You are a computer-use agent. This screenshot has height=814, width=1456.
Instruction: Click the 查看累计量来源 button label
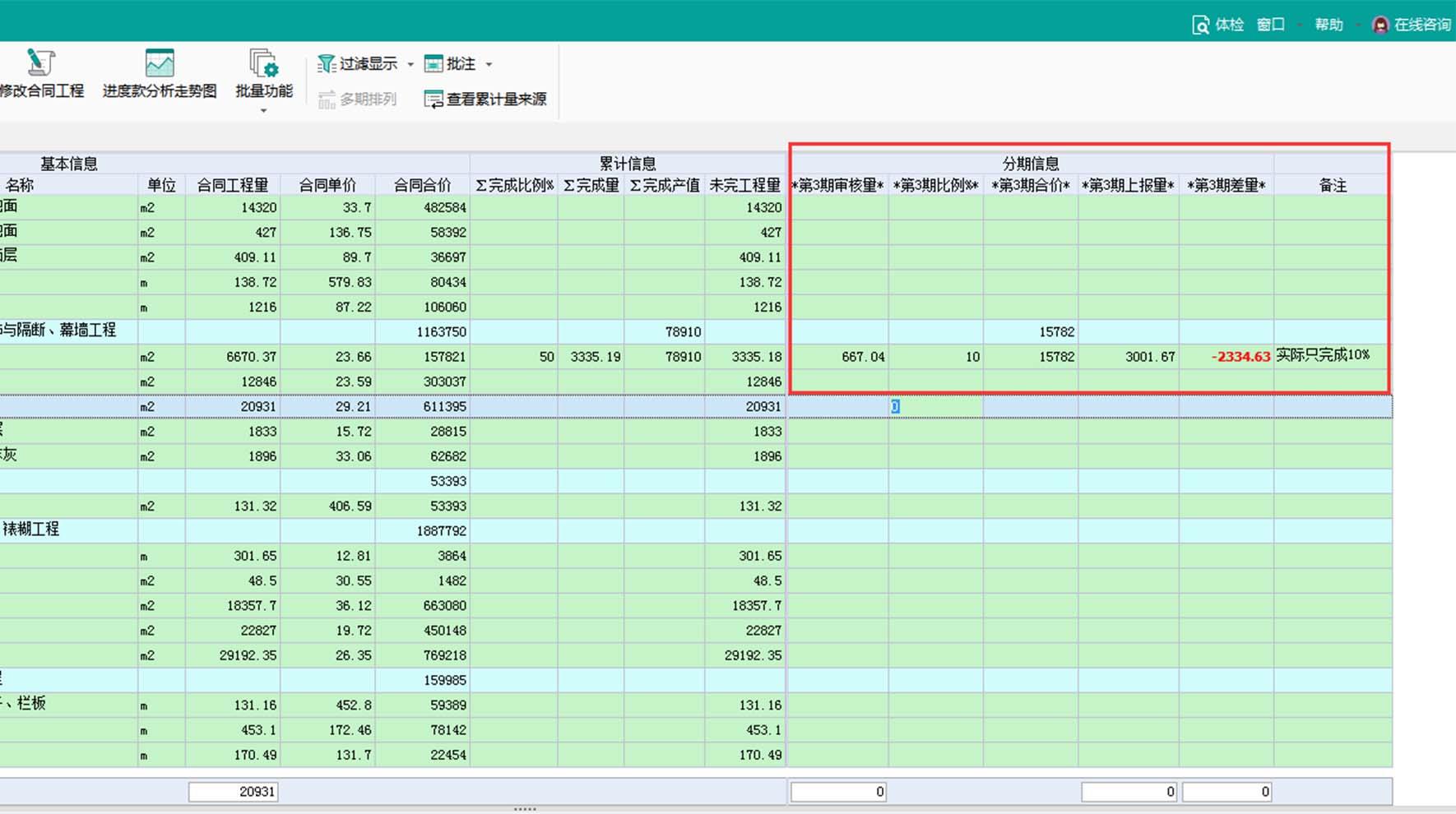point(496,99)
